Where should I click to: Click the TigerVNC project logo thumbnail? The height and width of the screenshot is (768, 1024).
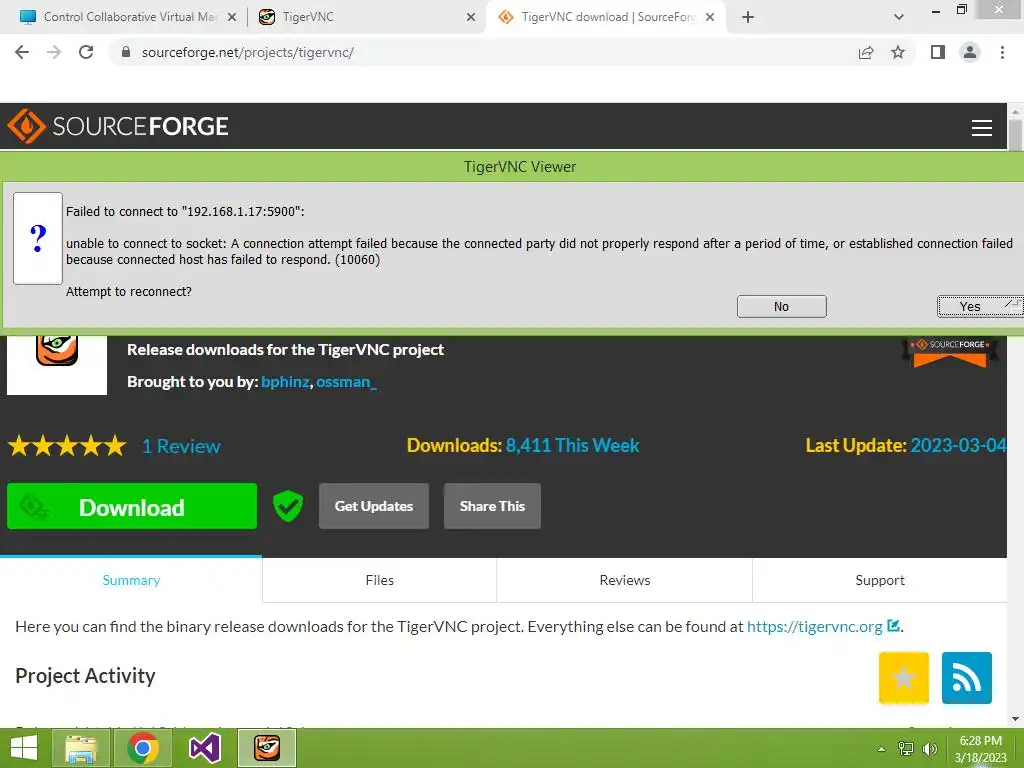[x=57, y=364]
